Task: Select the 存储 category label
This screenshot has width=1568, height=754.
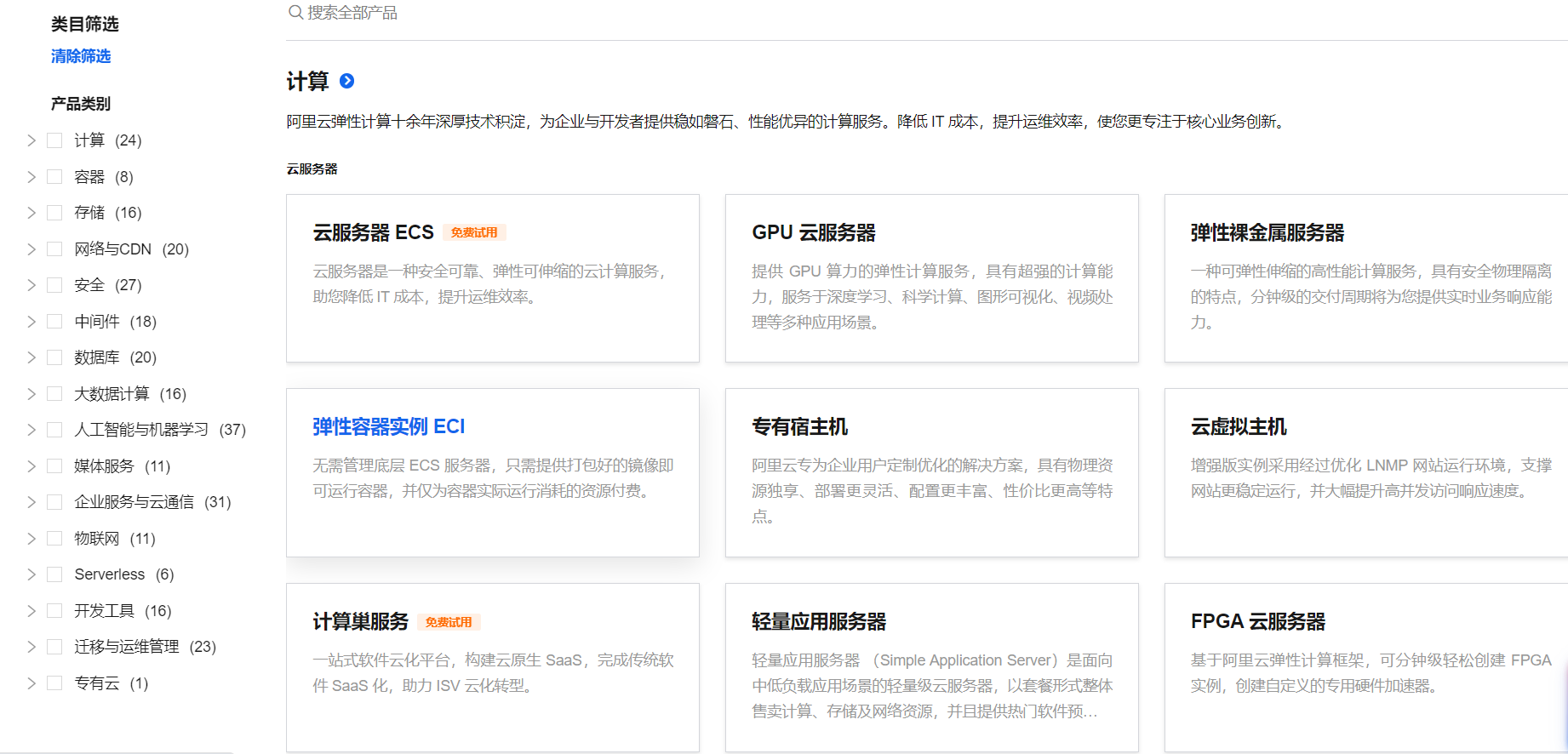Action: pos(89,213)
